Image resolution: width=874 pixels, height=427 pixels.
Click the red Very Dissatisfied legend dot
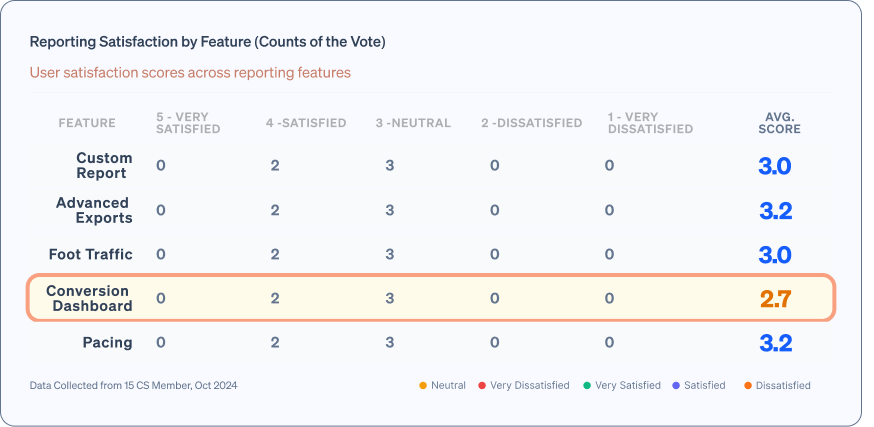coord(482,385)
